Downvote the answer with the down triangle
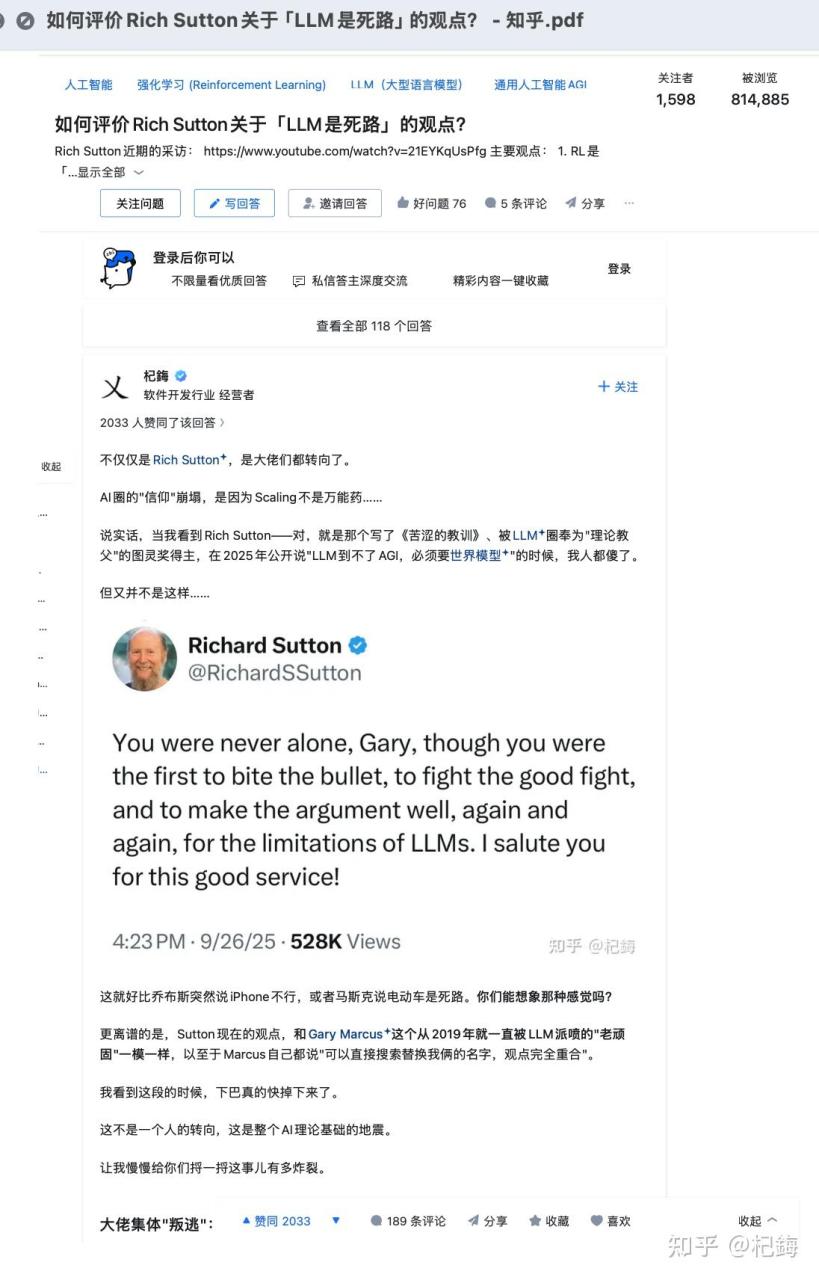The image size is (819, 1280). click(x=336, y=1221)
